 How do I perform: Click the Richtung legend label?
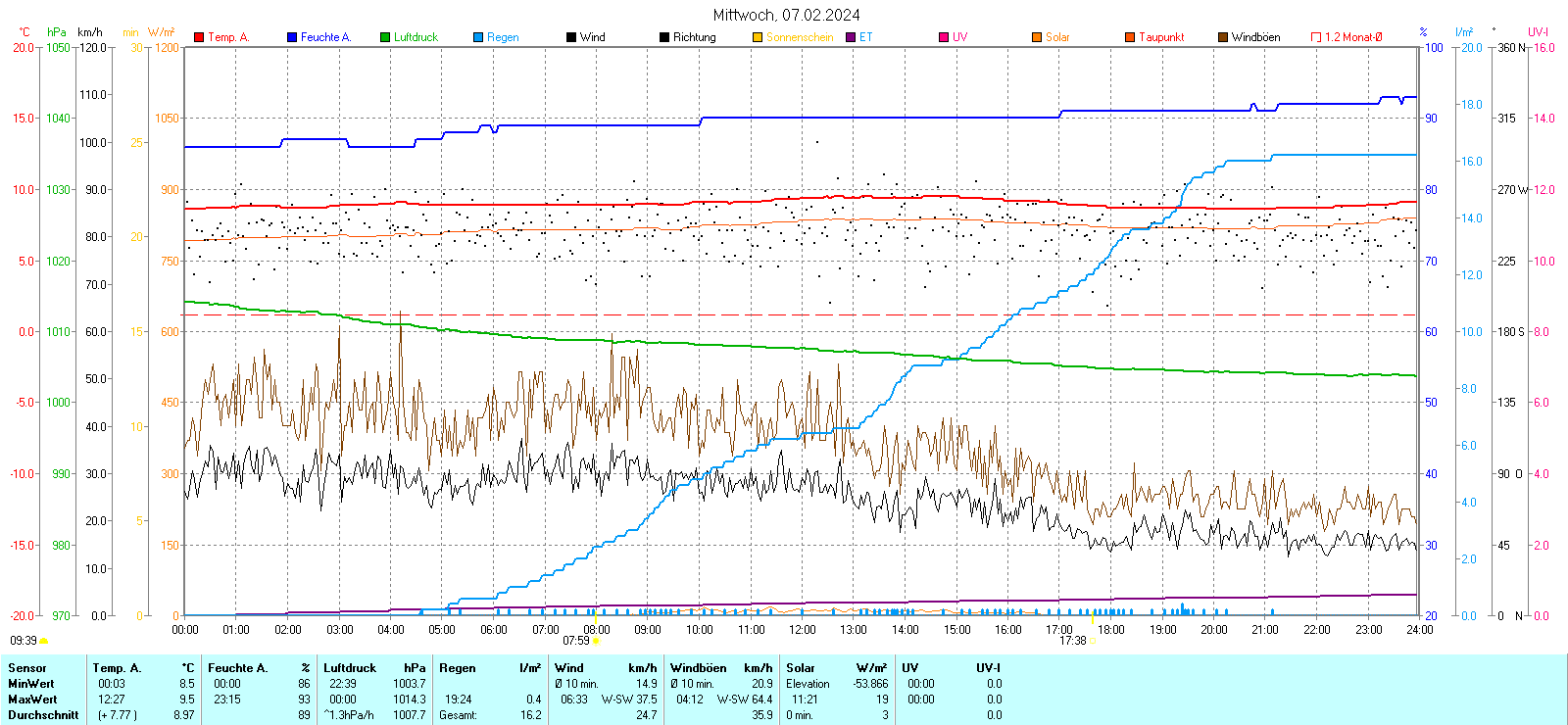click(x=694, y=37)
